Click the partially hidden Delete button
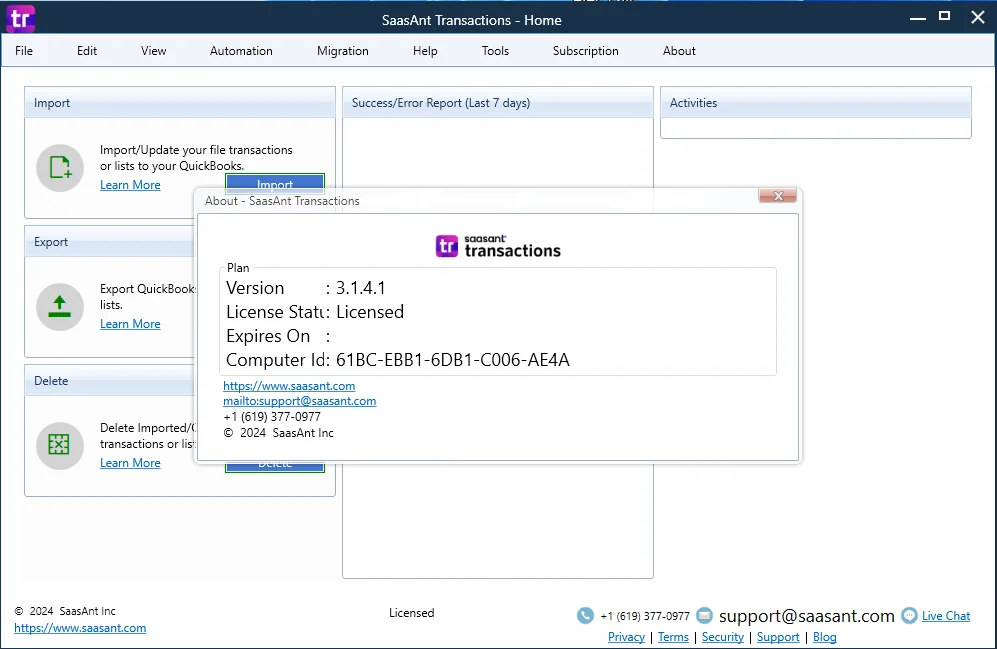This screenshot has height=649, width=997. (x=275, y=467)
